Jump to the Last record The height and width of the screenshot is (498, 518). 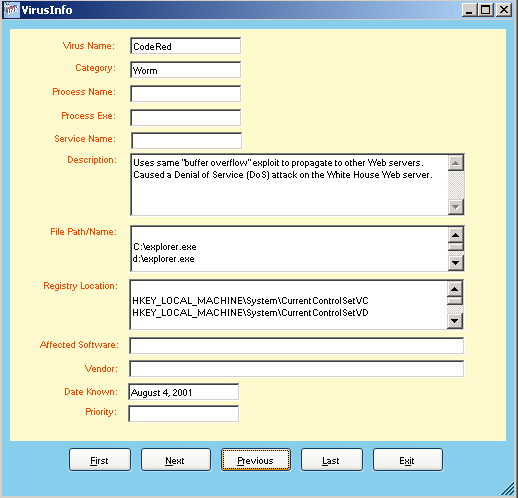click(332, 460)
